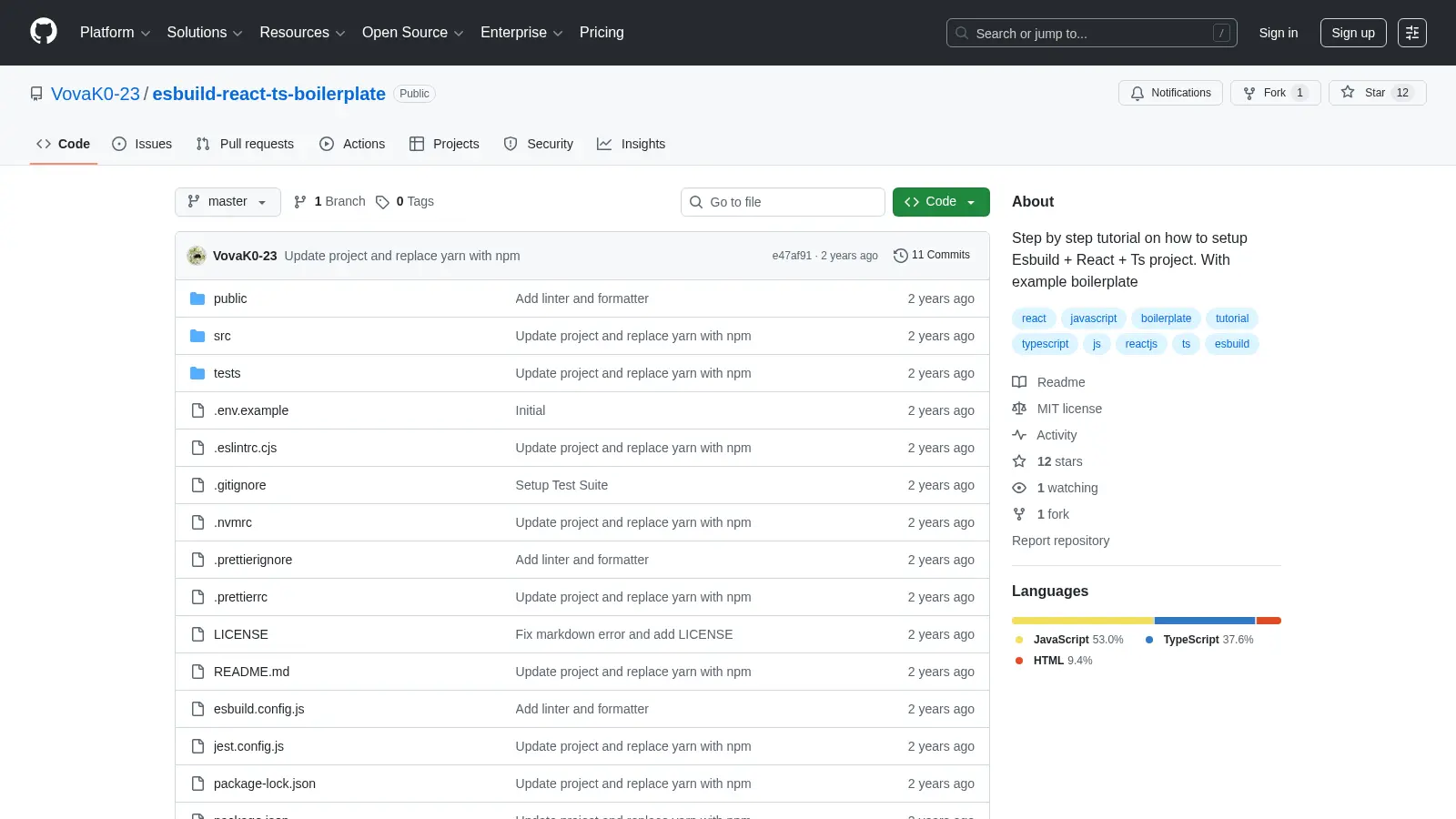Image resolution: width=1456 pixels, height=819 pixels.
Task: Focus the Go to file input
Action: [x=783, y=202]
